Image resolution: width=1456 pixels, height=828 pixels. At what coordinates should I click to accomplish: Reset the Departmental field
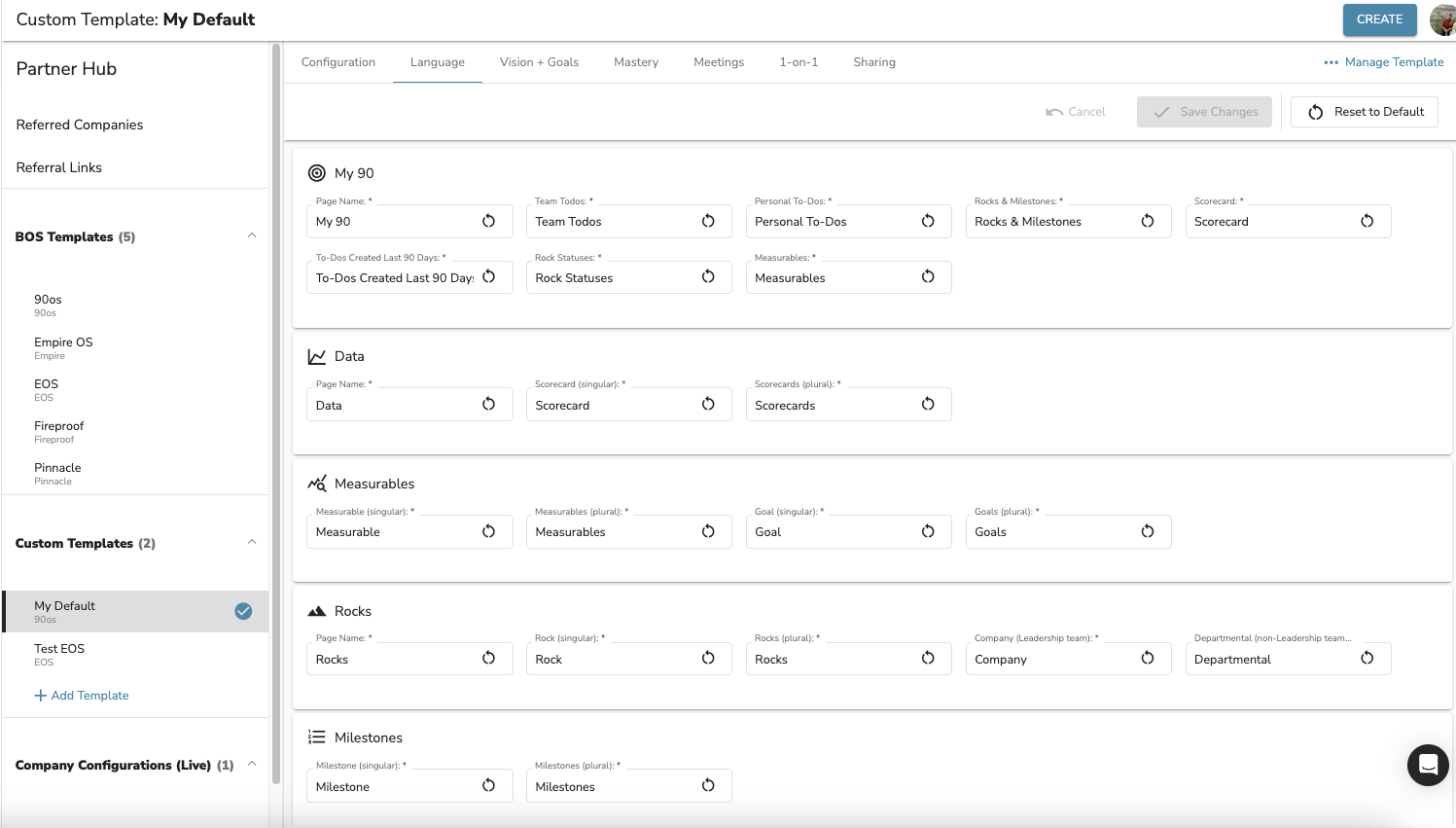pyautogui.click(x=1367, y=659)
